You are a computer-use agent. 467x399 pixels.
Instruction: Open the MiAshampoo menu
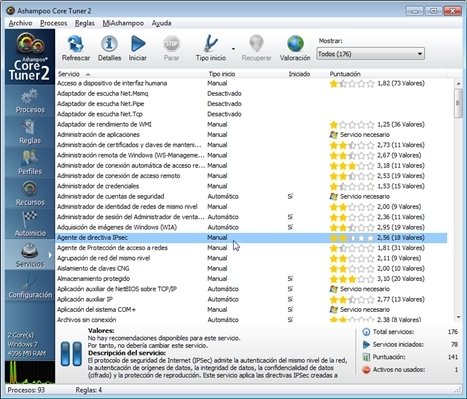click(123, 23)
